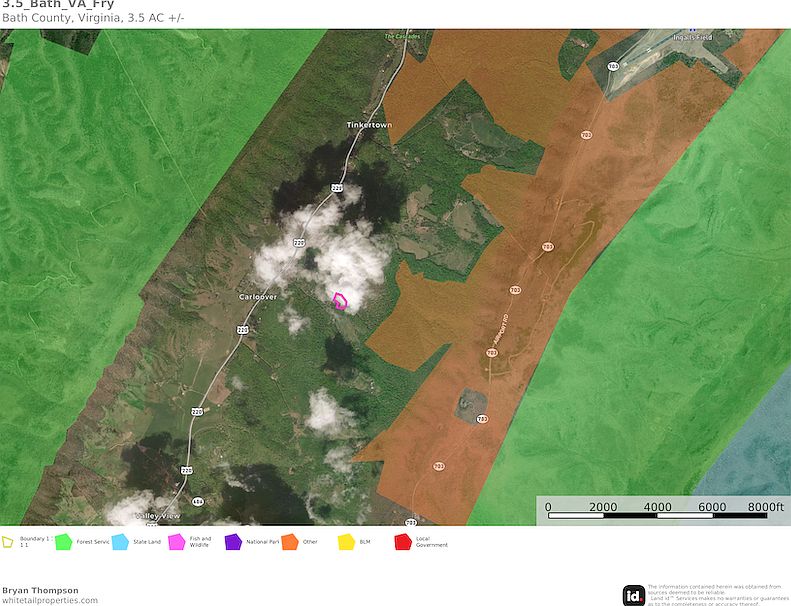This screenshot has width=791, height=606.
Task: Select the National Park purple legend icon
Action: coord(233,542)
